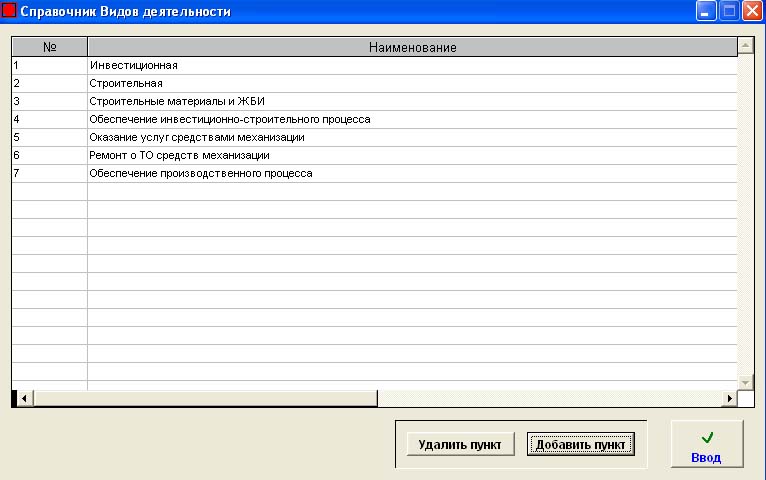Close the Справочник Видов деятельности window
766x480 pixels.
(x=752, y=11)
